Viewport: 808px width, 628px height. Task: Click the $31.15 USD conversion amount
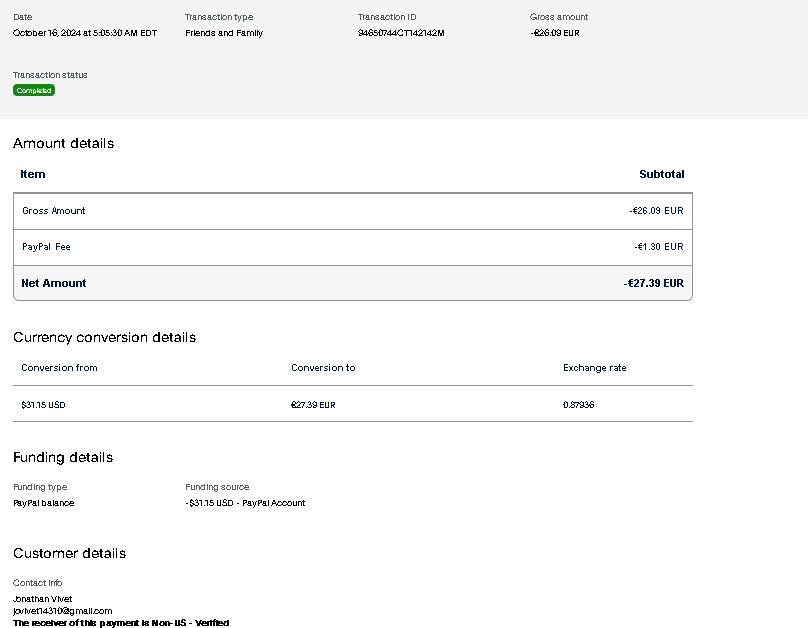tap(43, 405)
